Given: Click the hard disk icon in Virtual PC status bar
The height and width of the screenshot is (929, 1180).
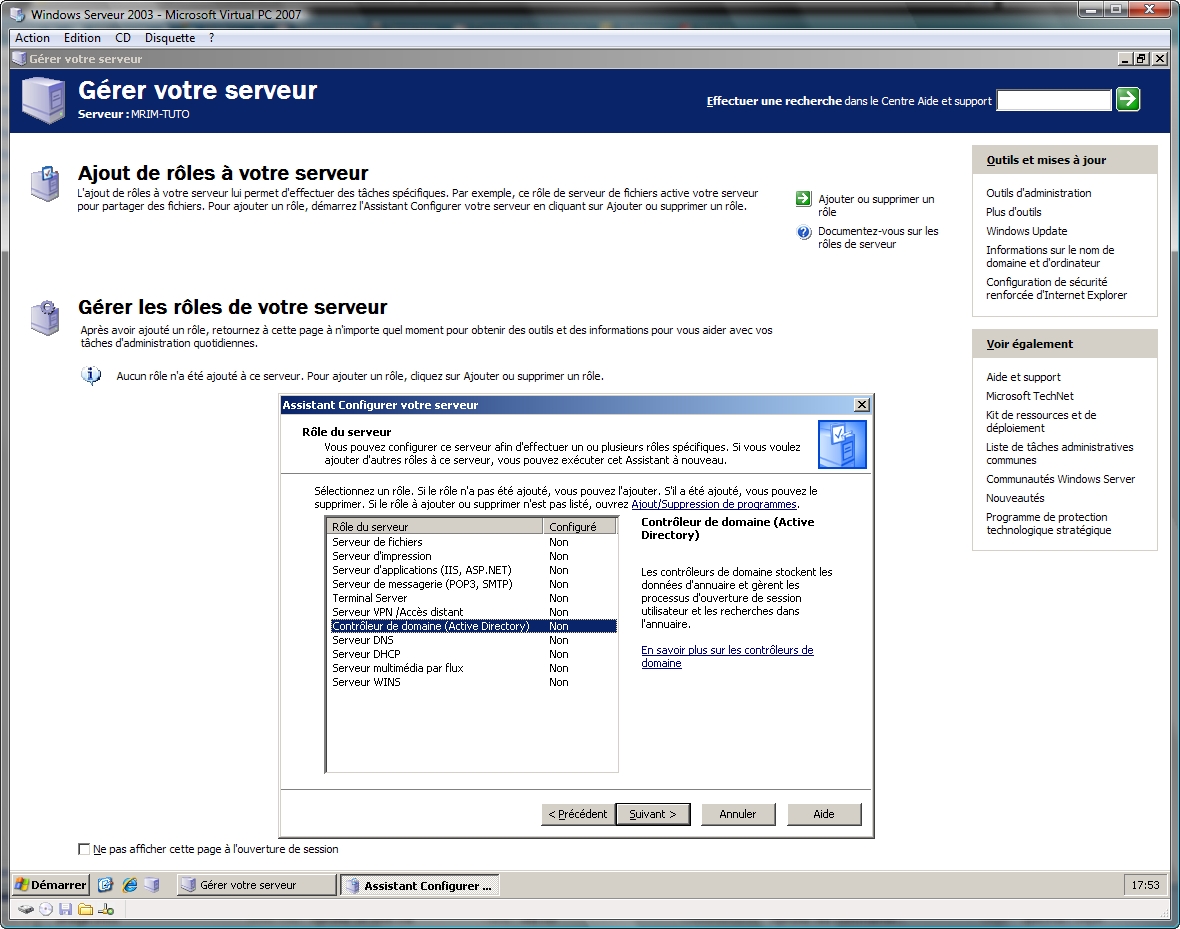Looking at the screenshot, I should (26, 909).
